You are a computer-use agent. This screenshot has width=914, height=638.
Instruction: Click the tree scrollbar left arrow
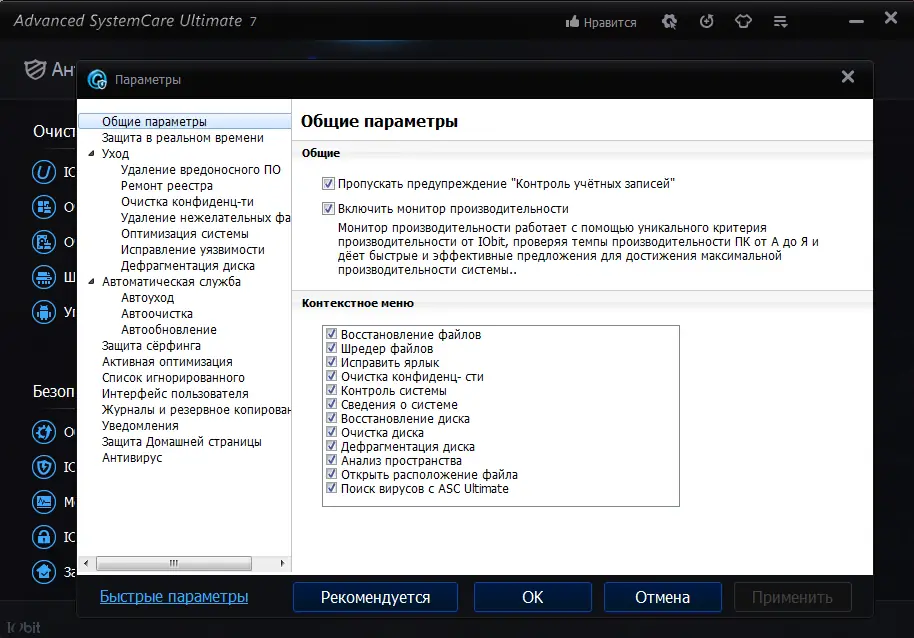86,563
